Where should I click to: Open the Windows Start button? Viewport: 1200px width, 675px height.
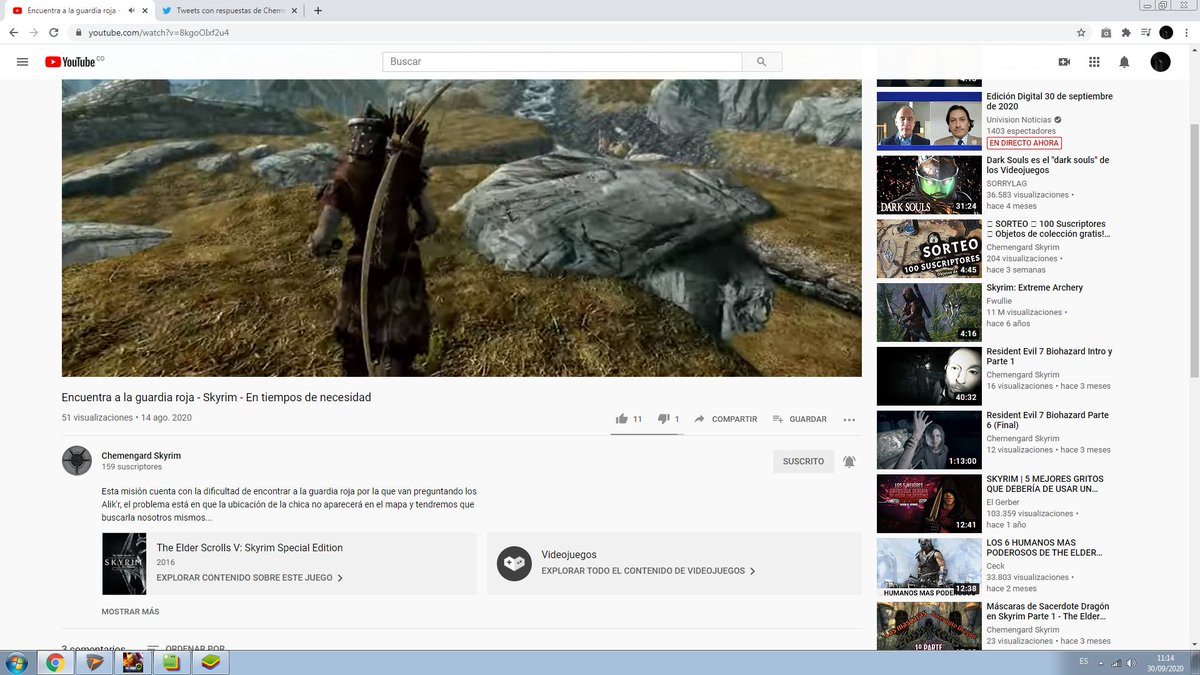[17, 662]
